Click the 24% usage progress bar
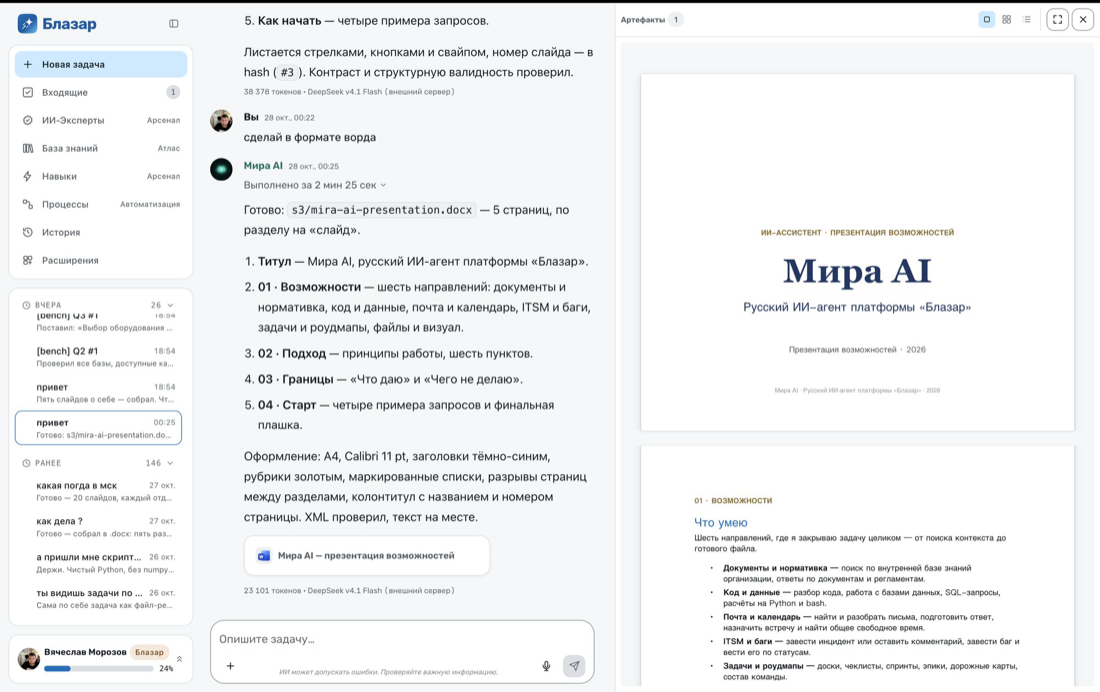This screenshot has height=692, width=1100. tap(98, 669)
